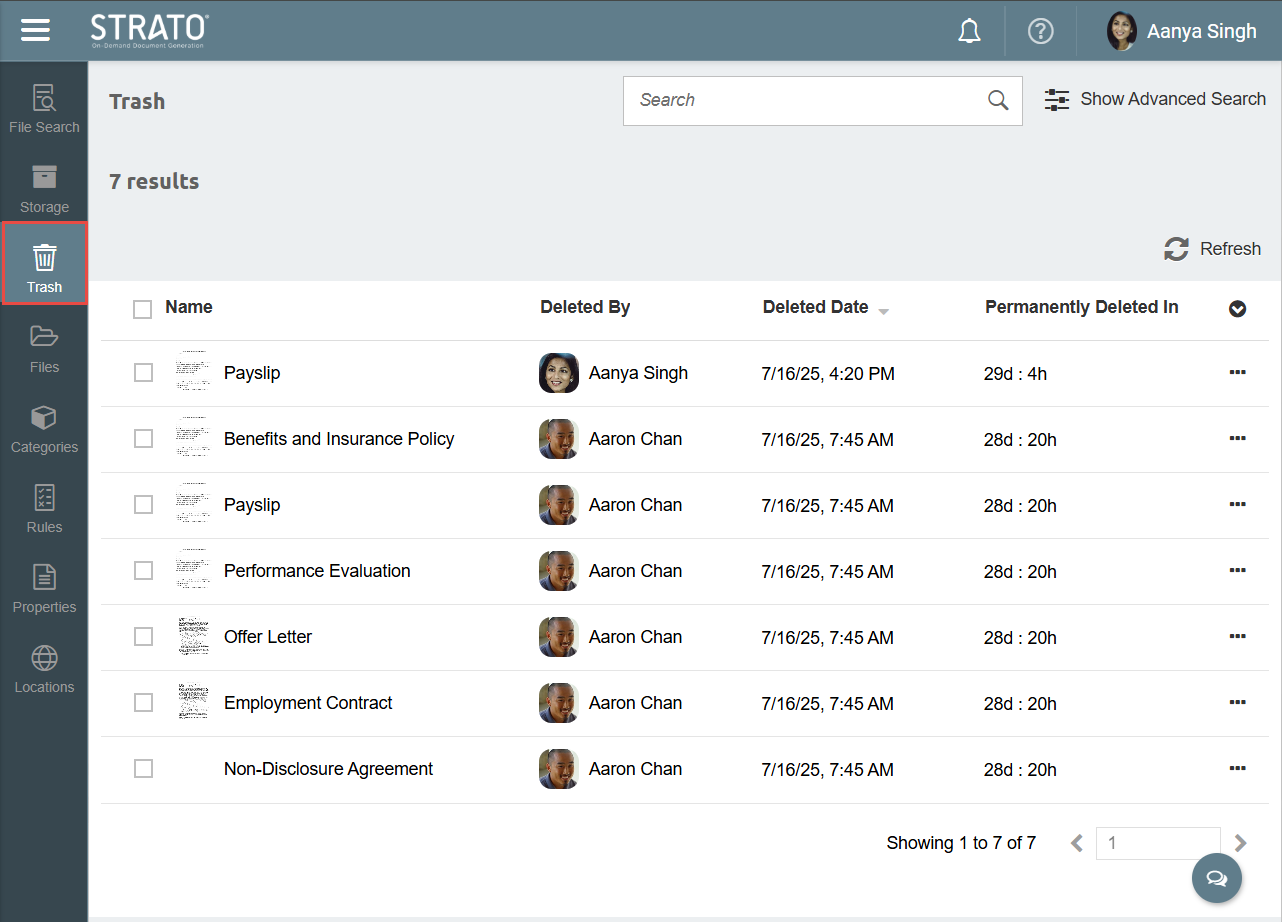Open the actions menu for Performance Evaluation
The height and width of the screenshot is (922, 1282).
click(1237, 571)
